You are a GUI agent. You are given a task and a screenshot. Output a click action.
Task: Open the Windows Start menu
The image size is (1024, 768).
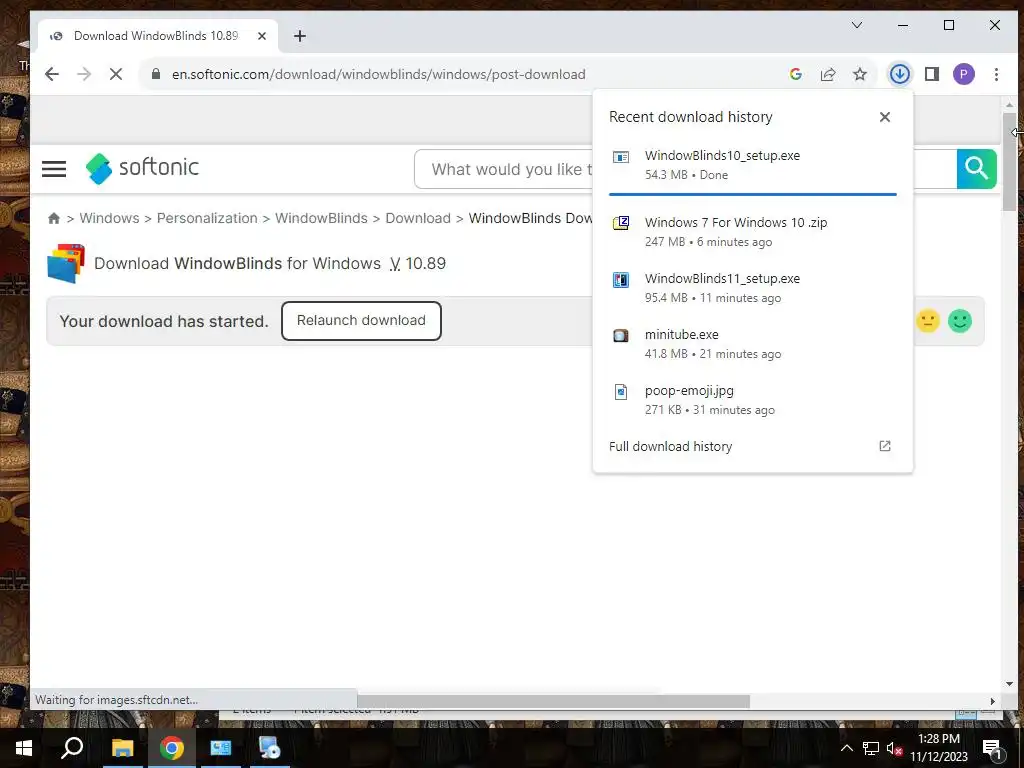[24, 748]
